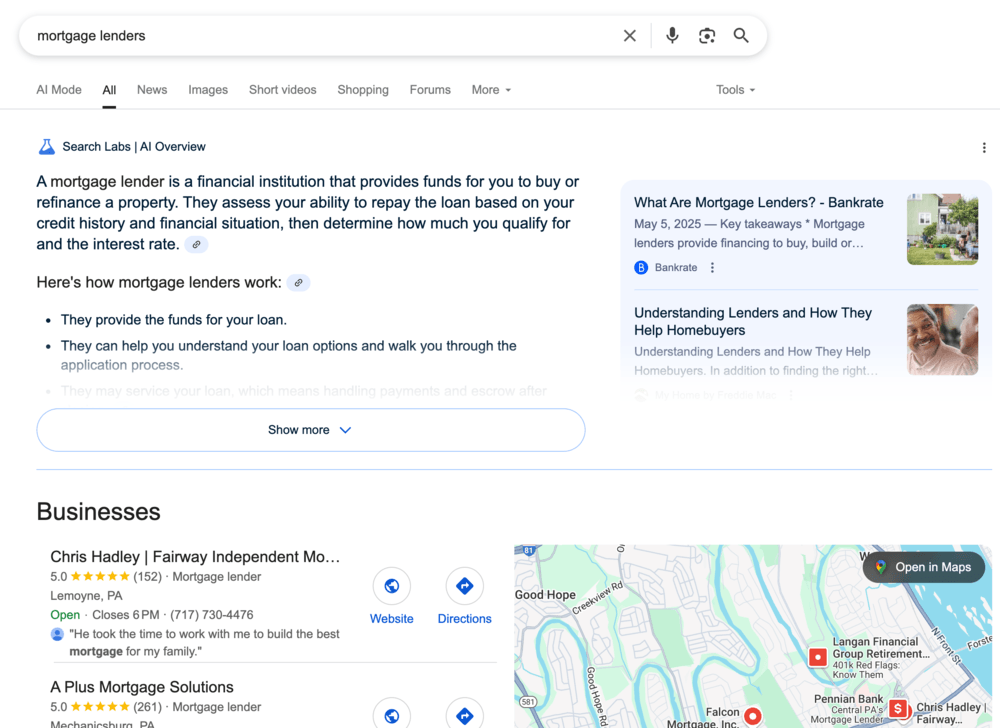
Task: Click Directions icon for Chris Hadley
Action: click(464, 586)
